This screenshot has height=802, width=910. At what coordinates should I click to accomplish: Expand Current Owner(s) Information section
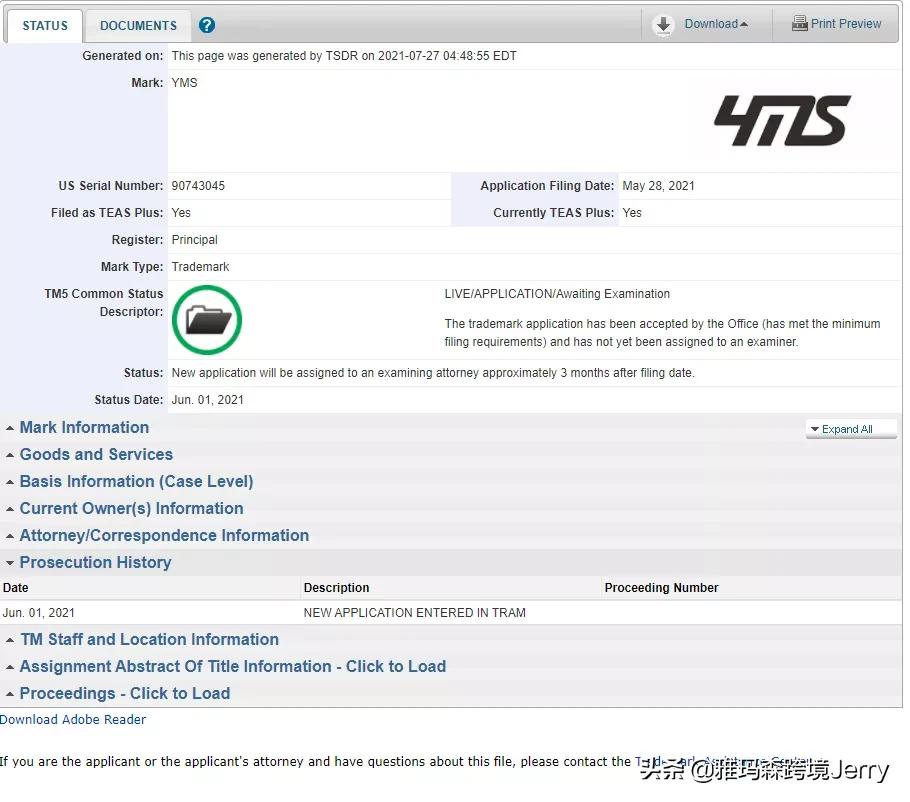[x=132, y=508]
